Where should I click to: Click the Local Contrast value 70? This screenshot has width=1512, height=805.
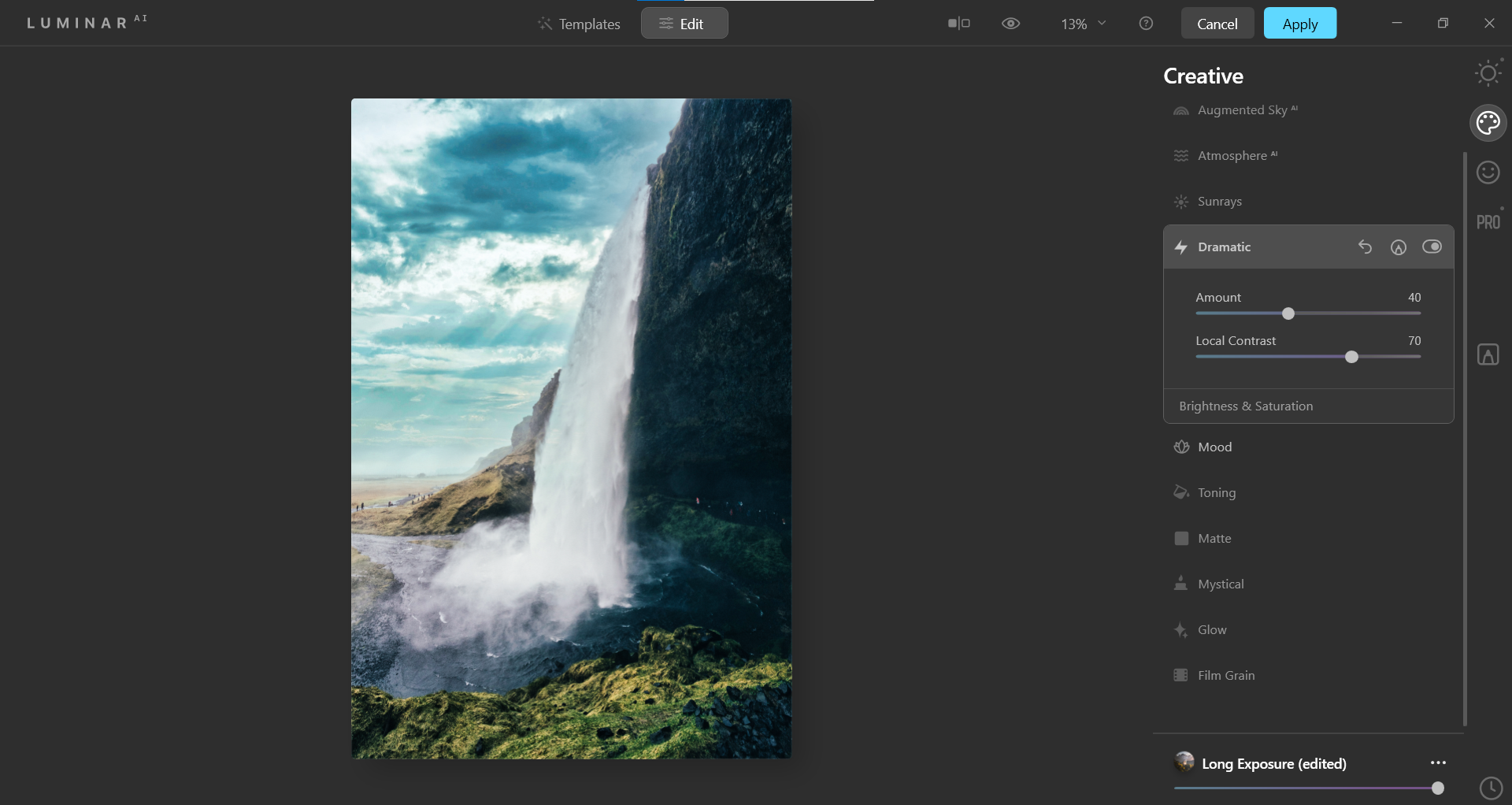[1414, 341]
